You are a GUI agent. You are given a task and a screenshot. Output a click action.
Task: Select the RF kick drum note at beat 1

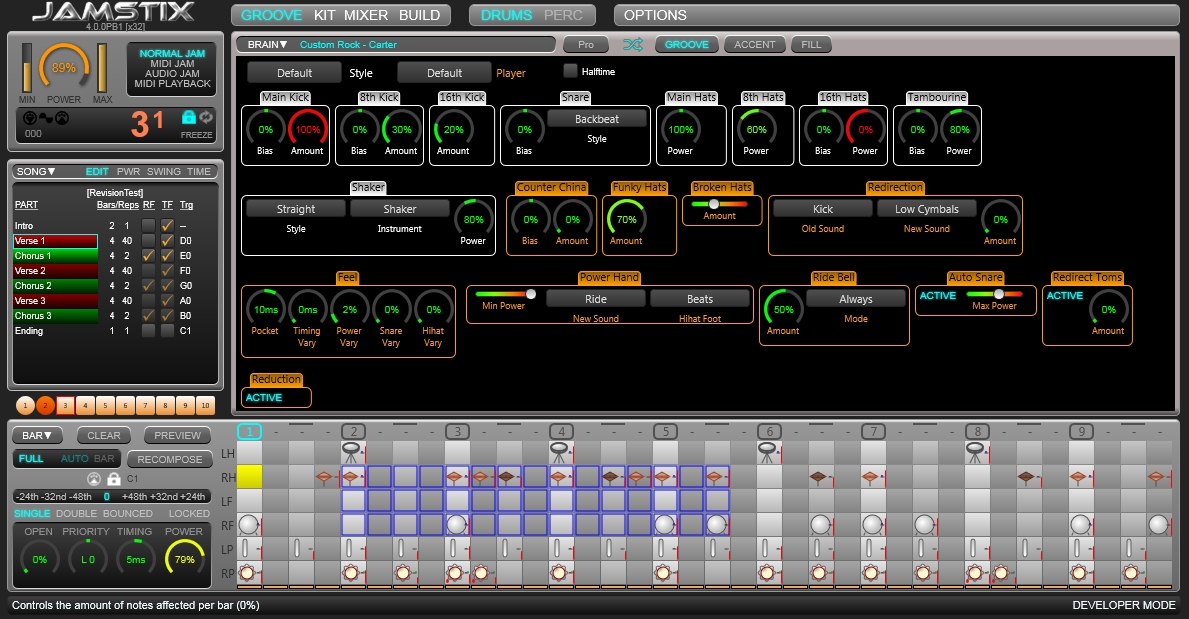click(248, 524)
